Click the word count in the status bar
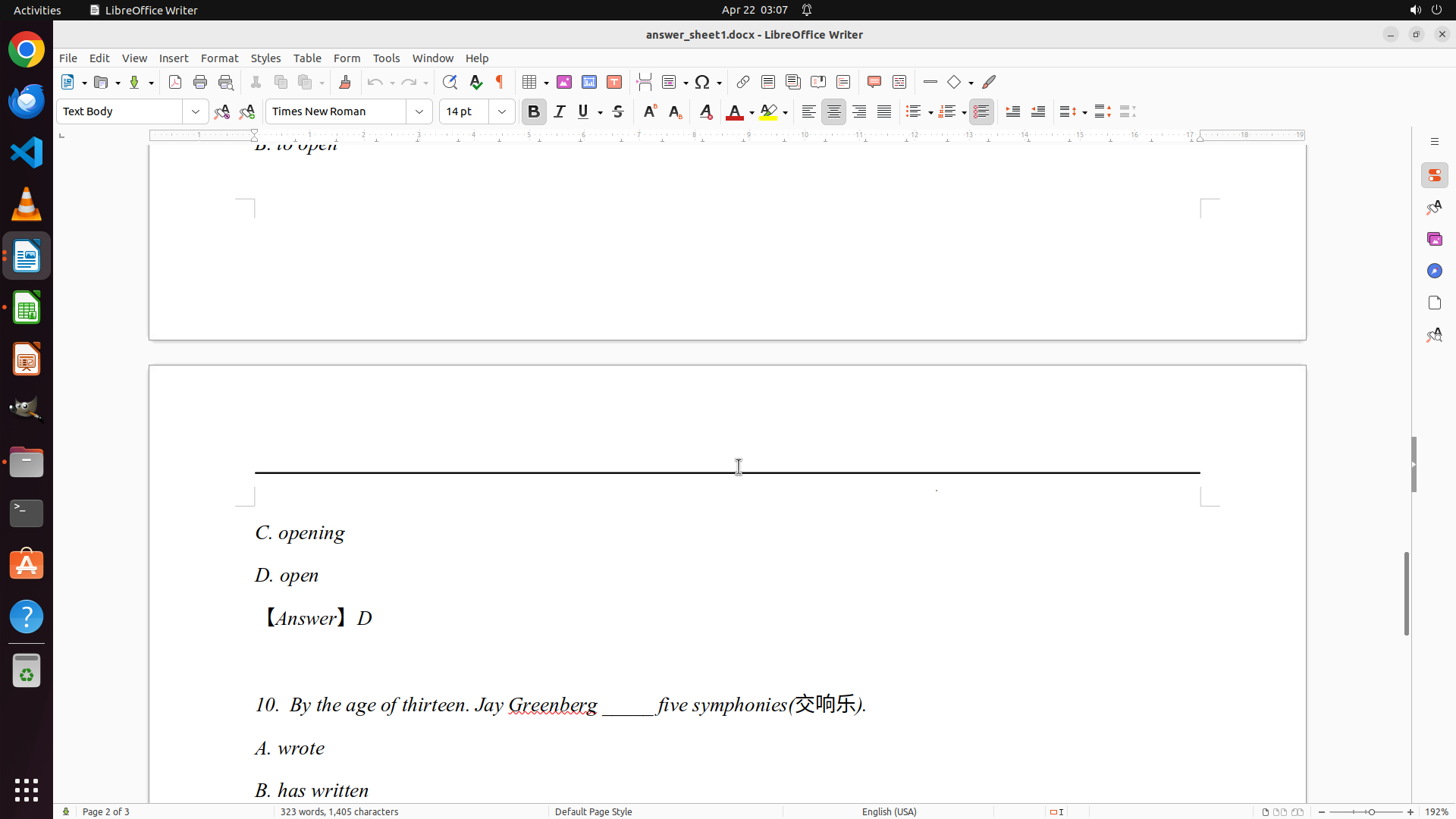This screenshot has height=819, width=1456. [339, 811]
